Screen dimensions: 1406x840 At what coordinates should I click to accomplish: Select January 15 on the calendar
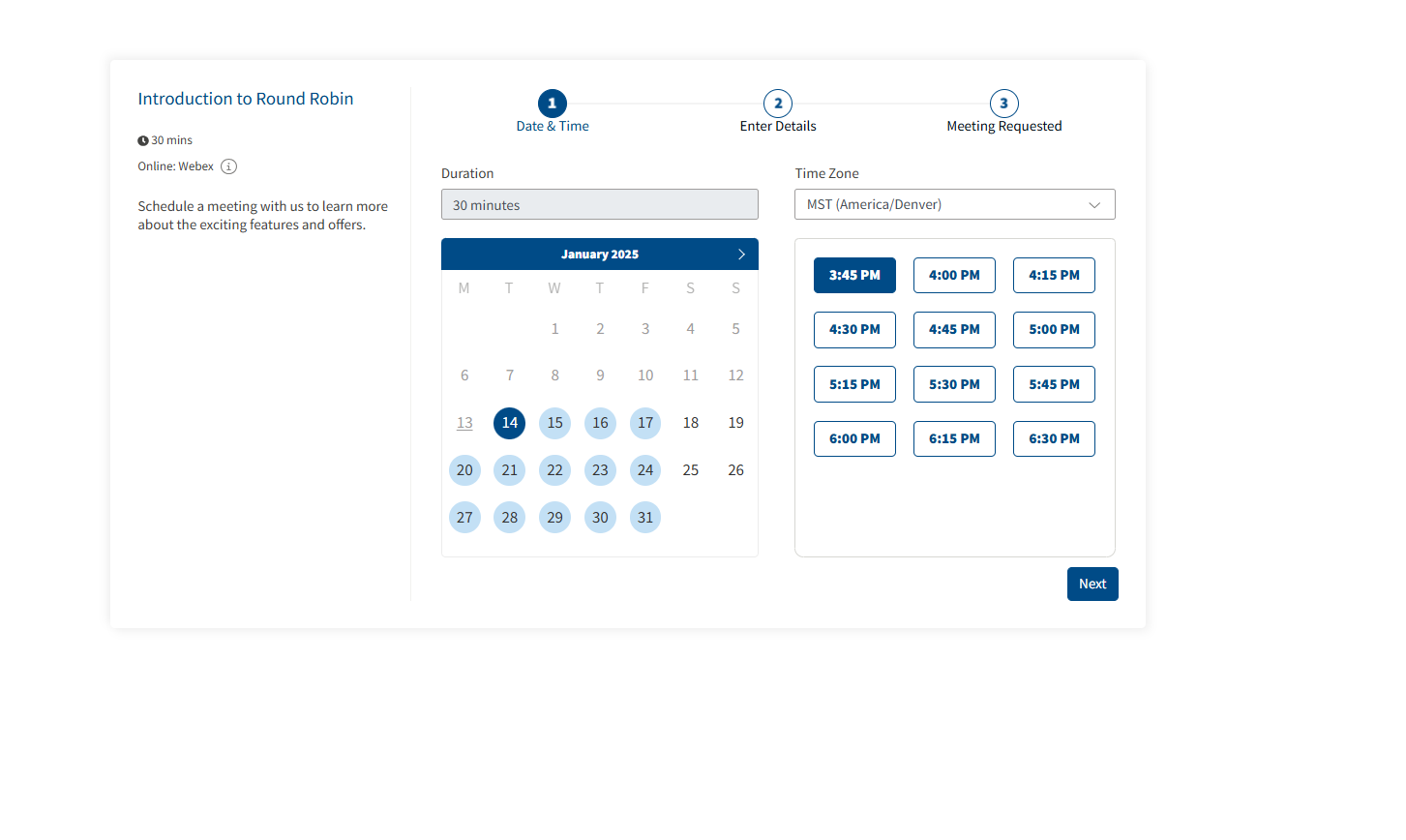click(x=554, y=423)
